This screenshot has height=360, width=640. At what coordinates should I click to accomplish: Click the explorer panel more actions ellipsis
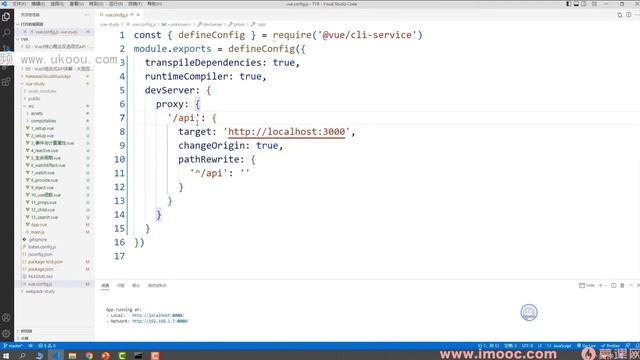pyautogui.click(x=87, y=15)
